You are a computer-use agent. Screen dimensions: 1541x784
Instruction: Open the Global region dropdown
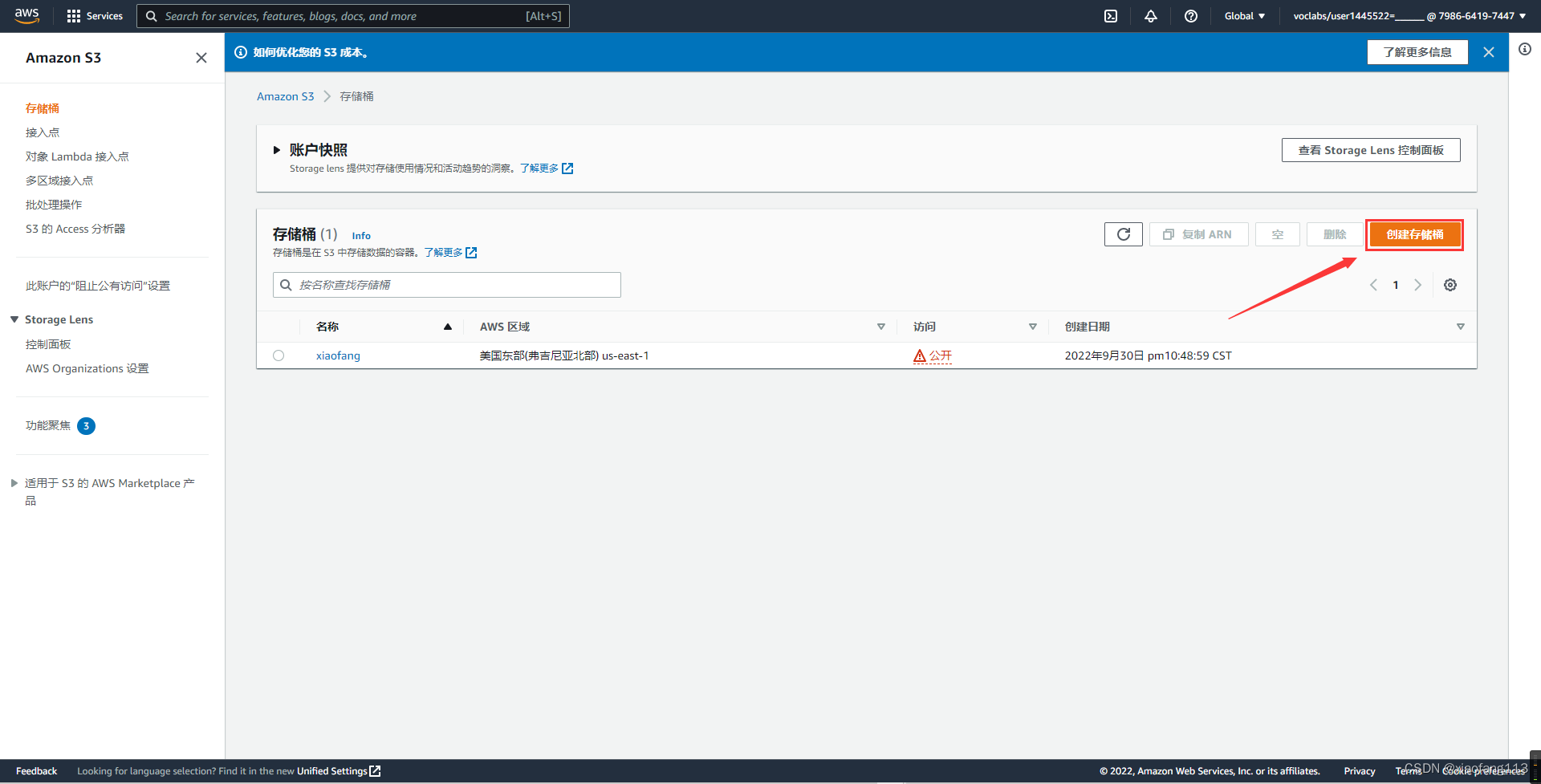pos(1245,16)
